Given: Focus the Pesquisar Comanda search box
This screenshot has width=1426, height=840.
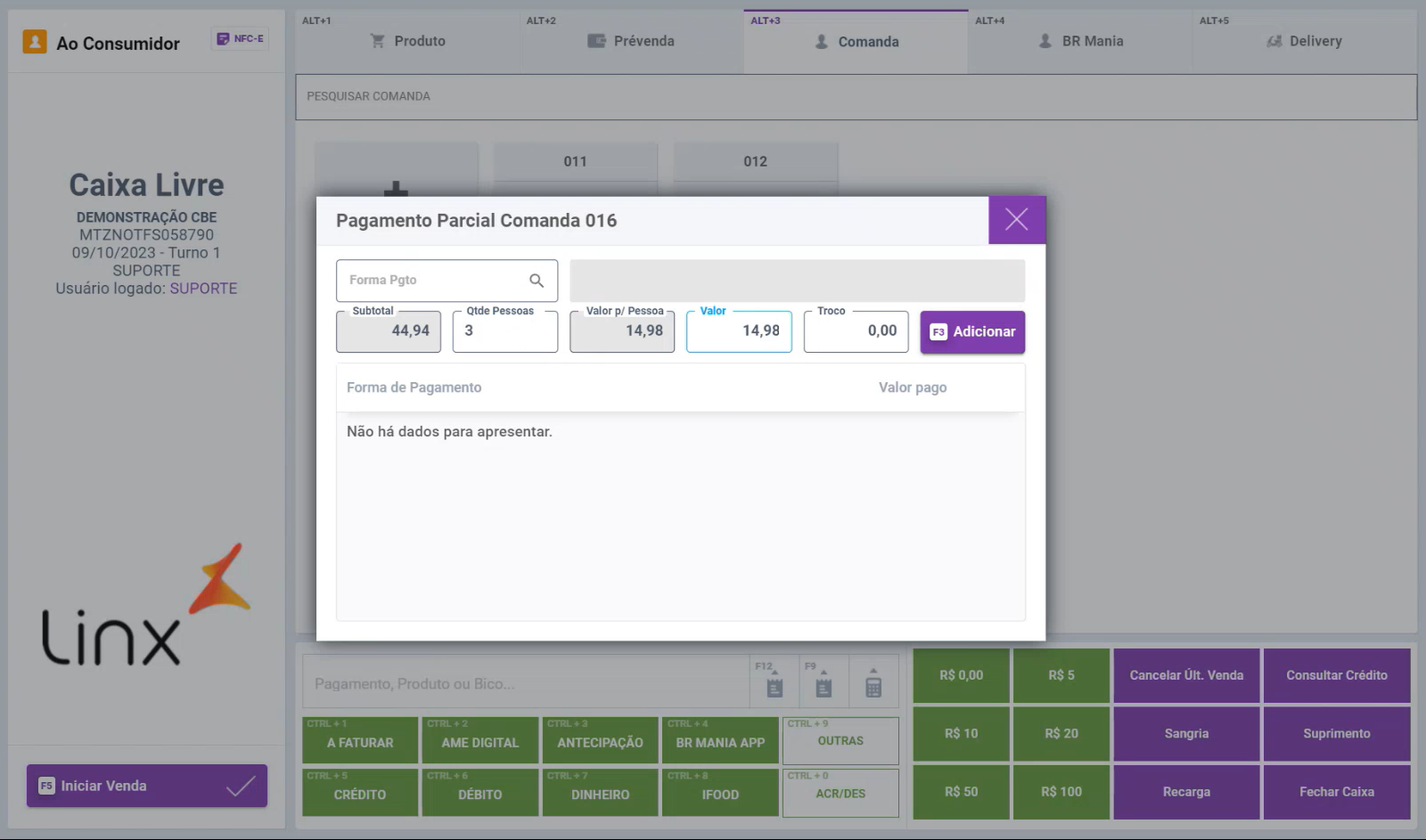Looking at the screenshot, I should click(856, 96).
